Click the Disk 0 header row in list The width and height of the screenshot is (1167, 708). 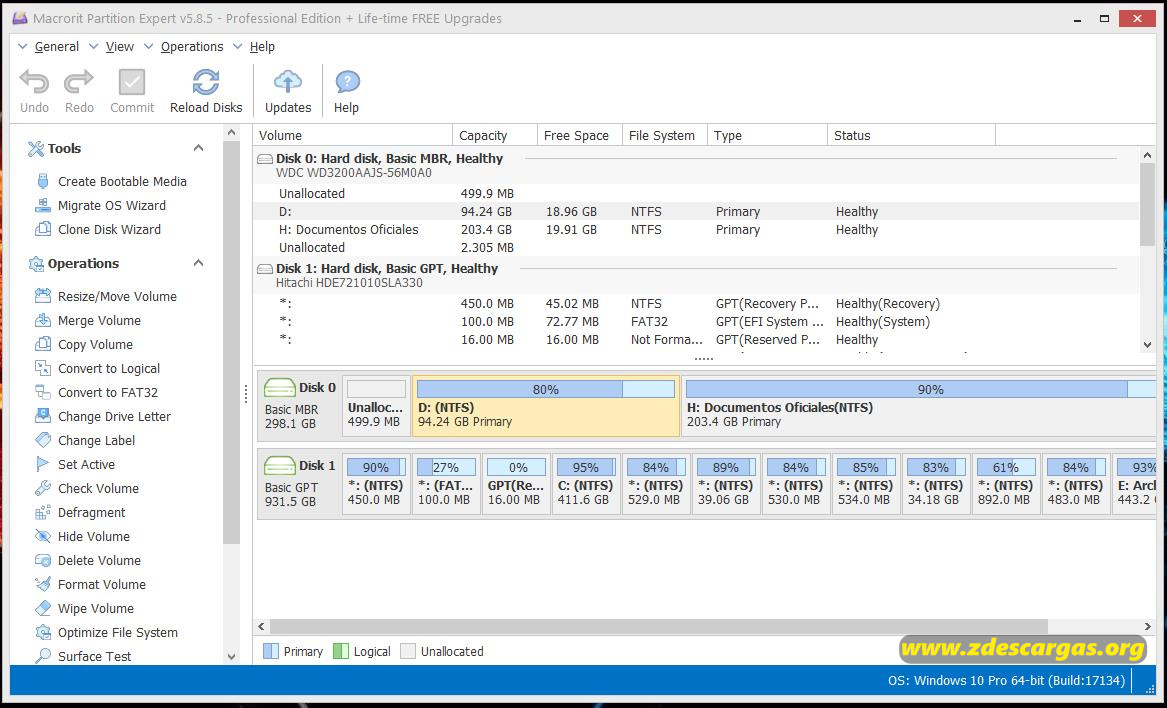(696, 165)
